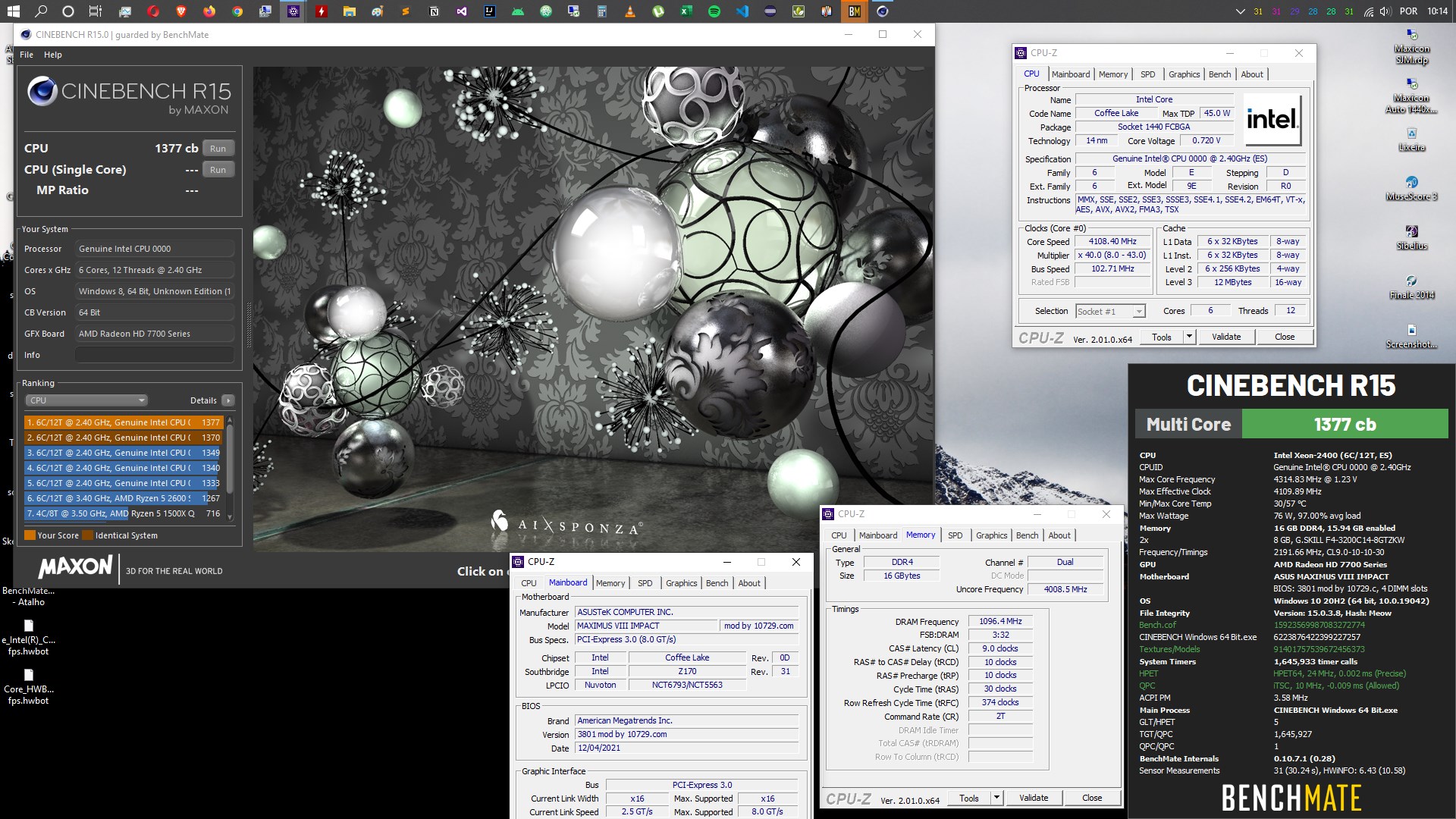Select rank 7 Ryzen 5 1500X entry
1456x819 pixels.
pyautogui.click(x=124, y=513)
